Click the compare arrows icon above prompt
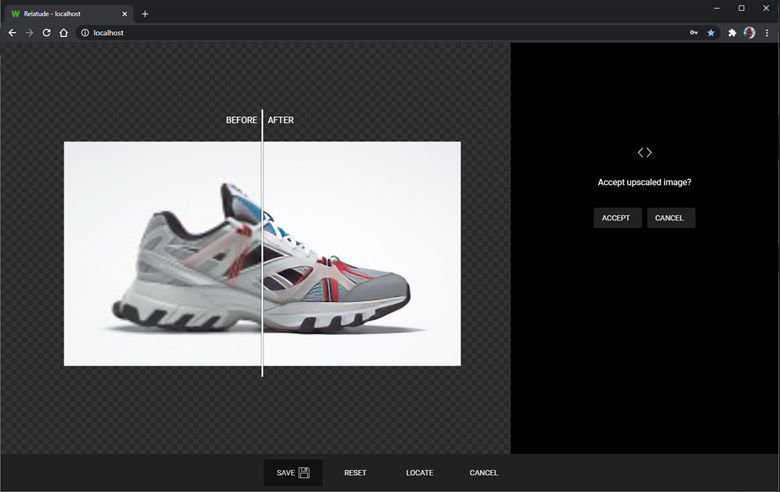Screen dimensions: 780x492 [x=645, y=153]
